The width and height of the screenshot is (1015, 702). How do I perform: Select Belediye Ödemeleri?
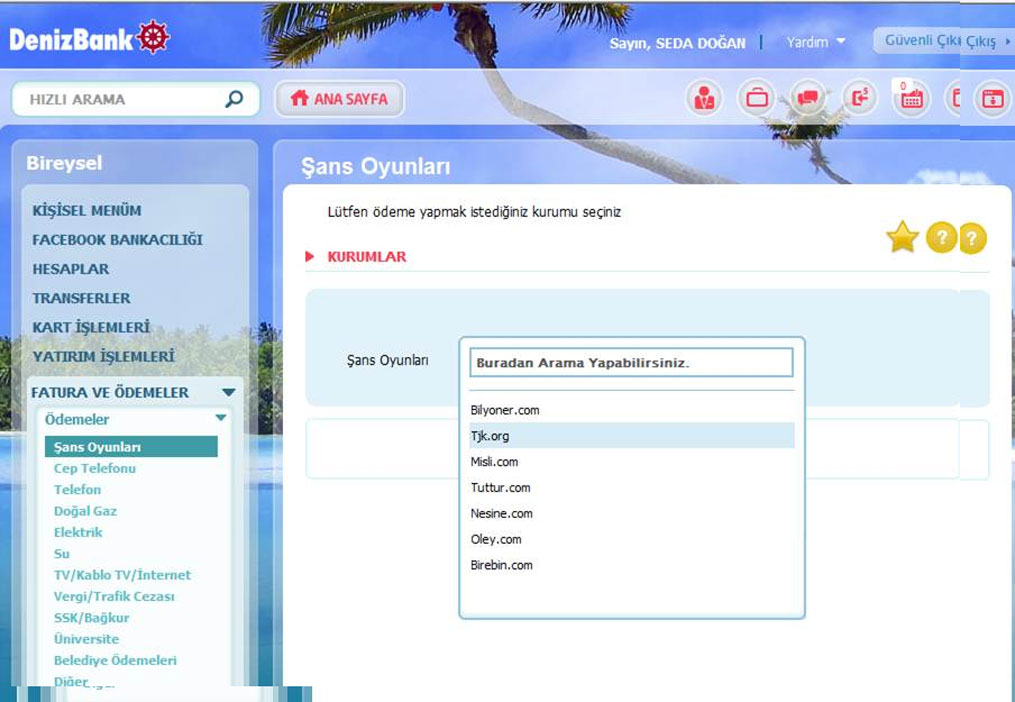point(115,661)
